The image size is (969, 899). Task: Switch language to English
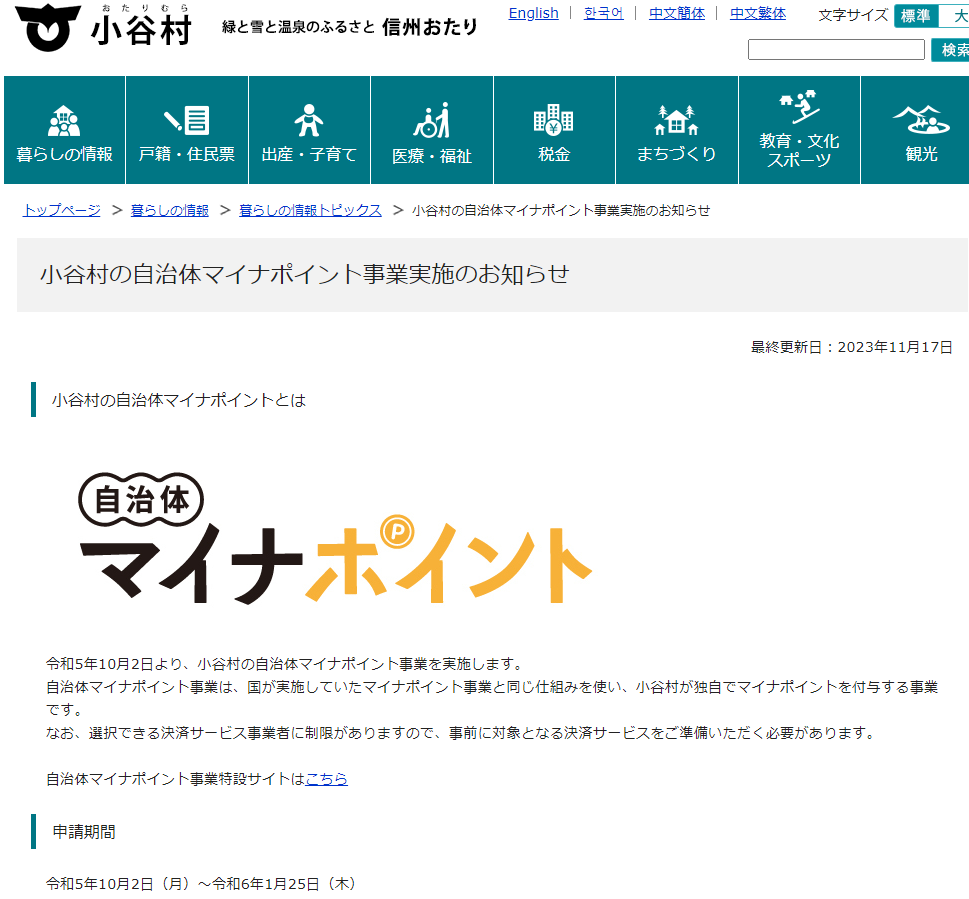533,13
